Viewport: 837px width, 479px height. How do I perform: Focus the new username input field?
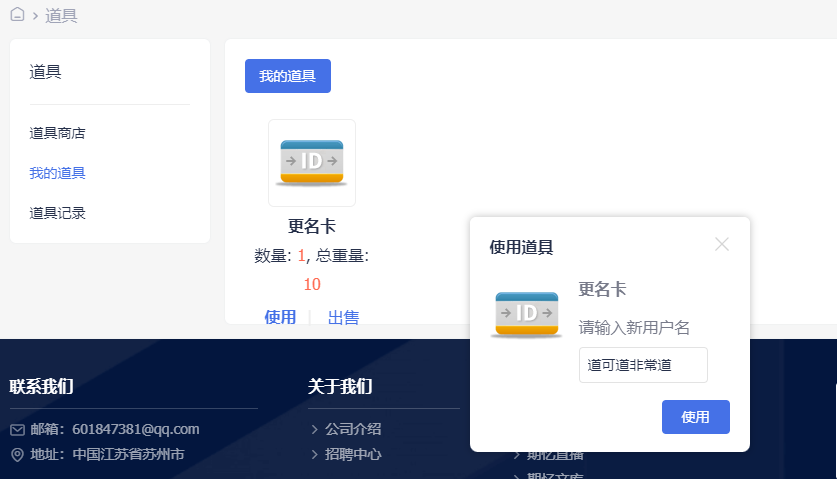point(642,365)
